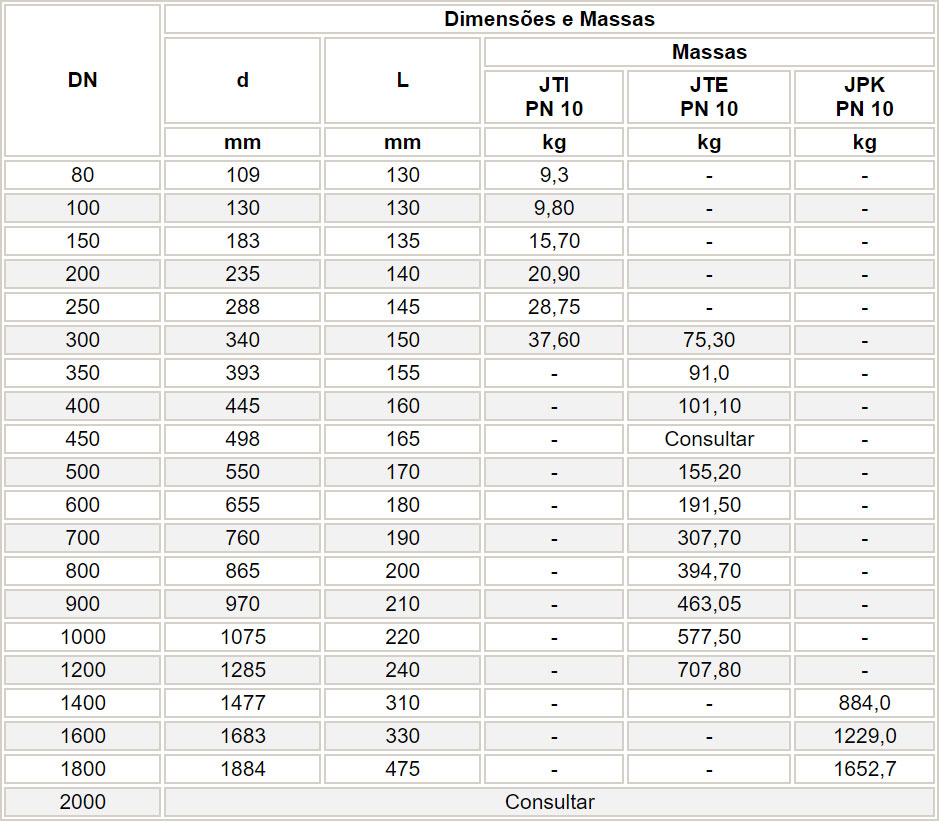Click the d value '760'
Viewport: 939px width, 821px height.
(243, 537)
